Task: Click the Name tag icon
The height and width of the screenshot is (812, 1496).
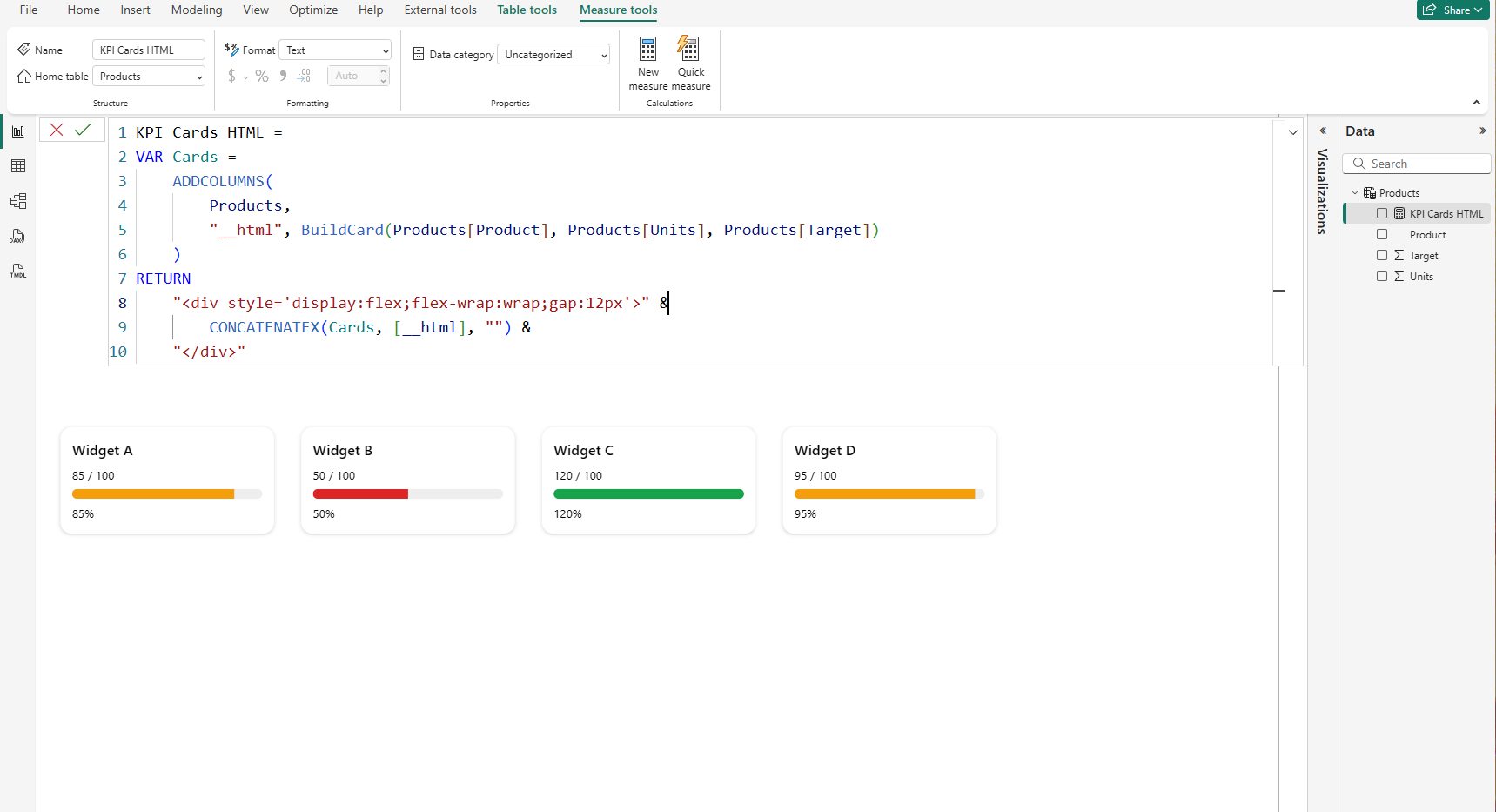Action: click(x=24, y=50)
